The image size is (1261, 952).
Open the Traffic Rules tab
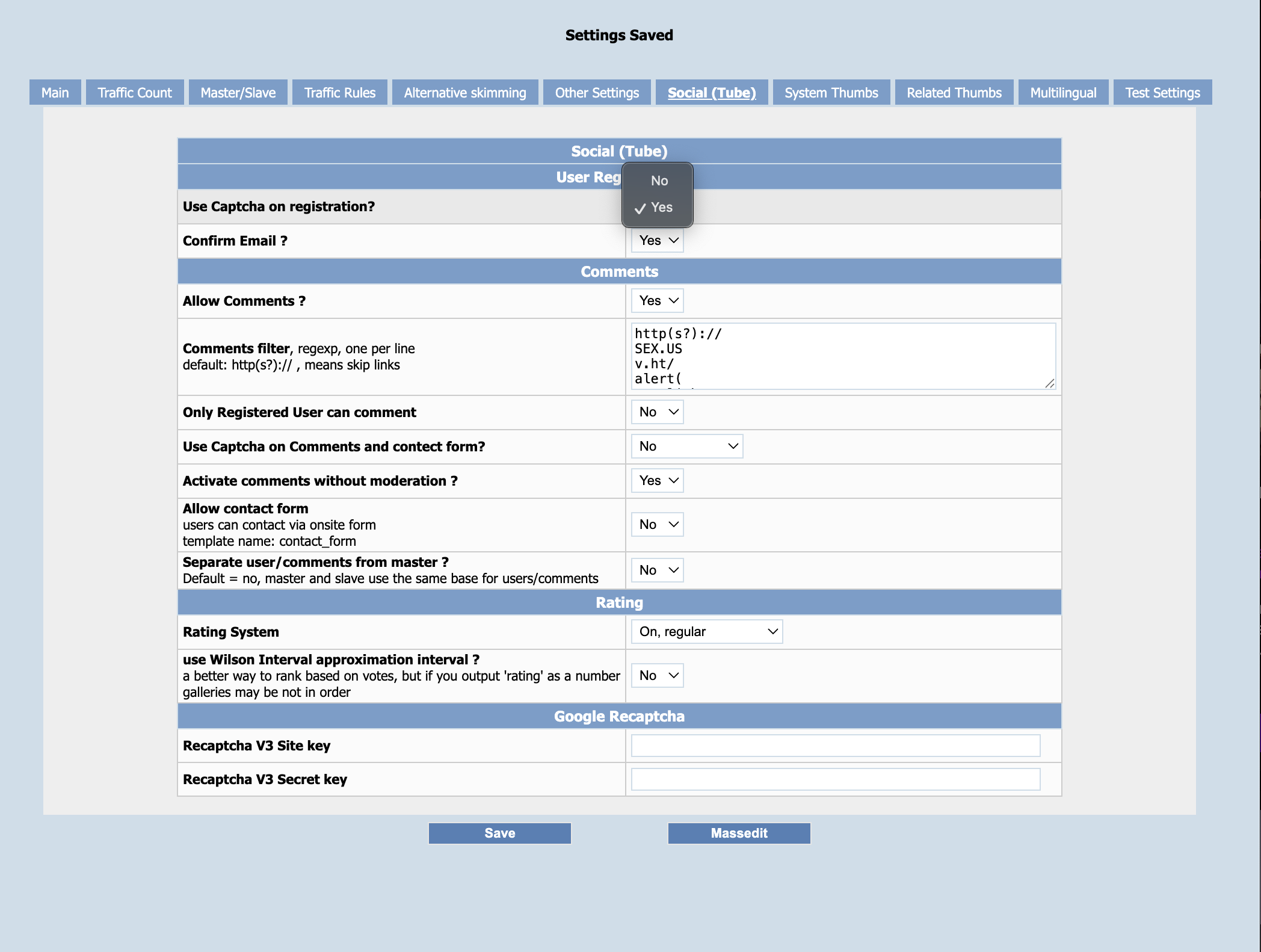point(340,93)
